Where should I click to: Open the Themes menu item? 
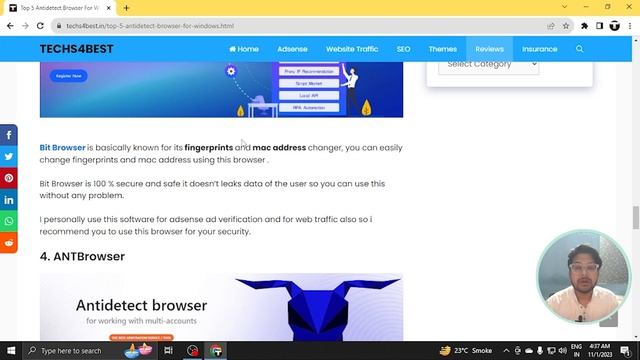(x=442, y=49)
